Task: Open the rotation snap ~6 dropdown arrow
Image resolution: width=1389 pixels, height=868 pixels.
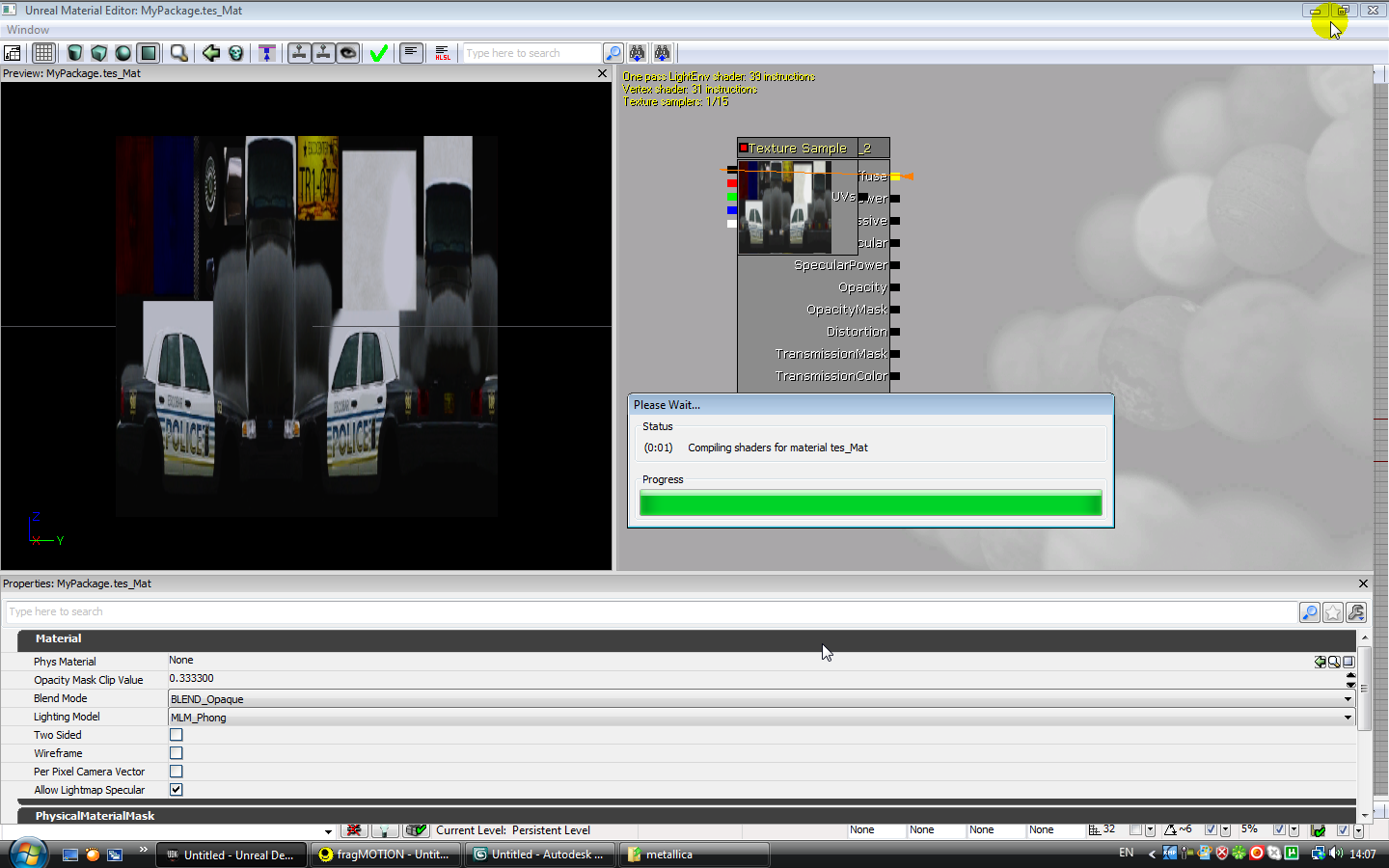Action: coord(1225,830)
